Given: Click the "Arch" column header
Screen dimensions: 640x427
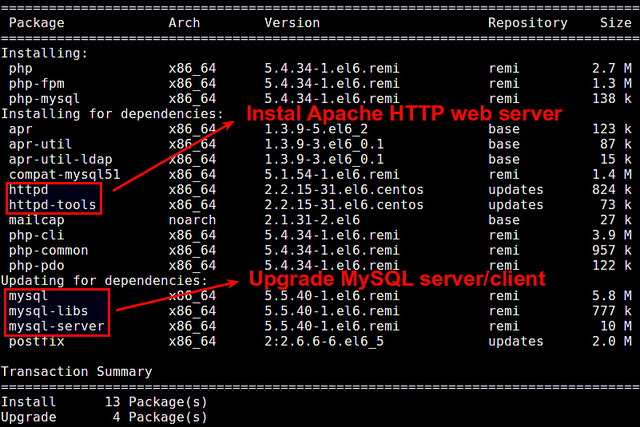Looking at the screenshot, I should [184, 22].
